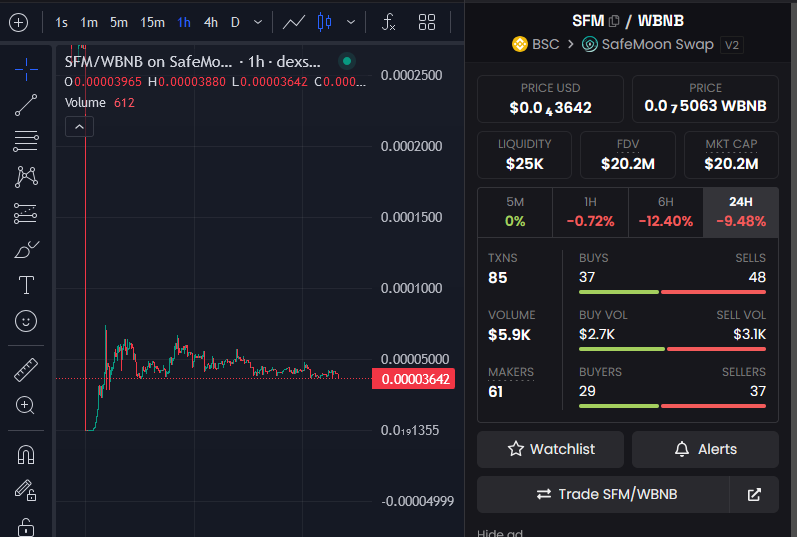Click the SafeMoon Swap logo
This screenshot has height=537, width=797.
590,44
